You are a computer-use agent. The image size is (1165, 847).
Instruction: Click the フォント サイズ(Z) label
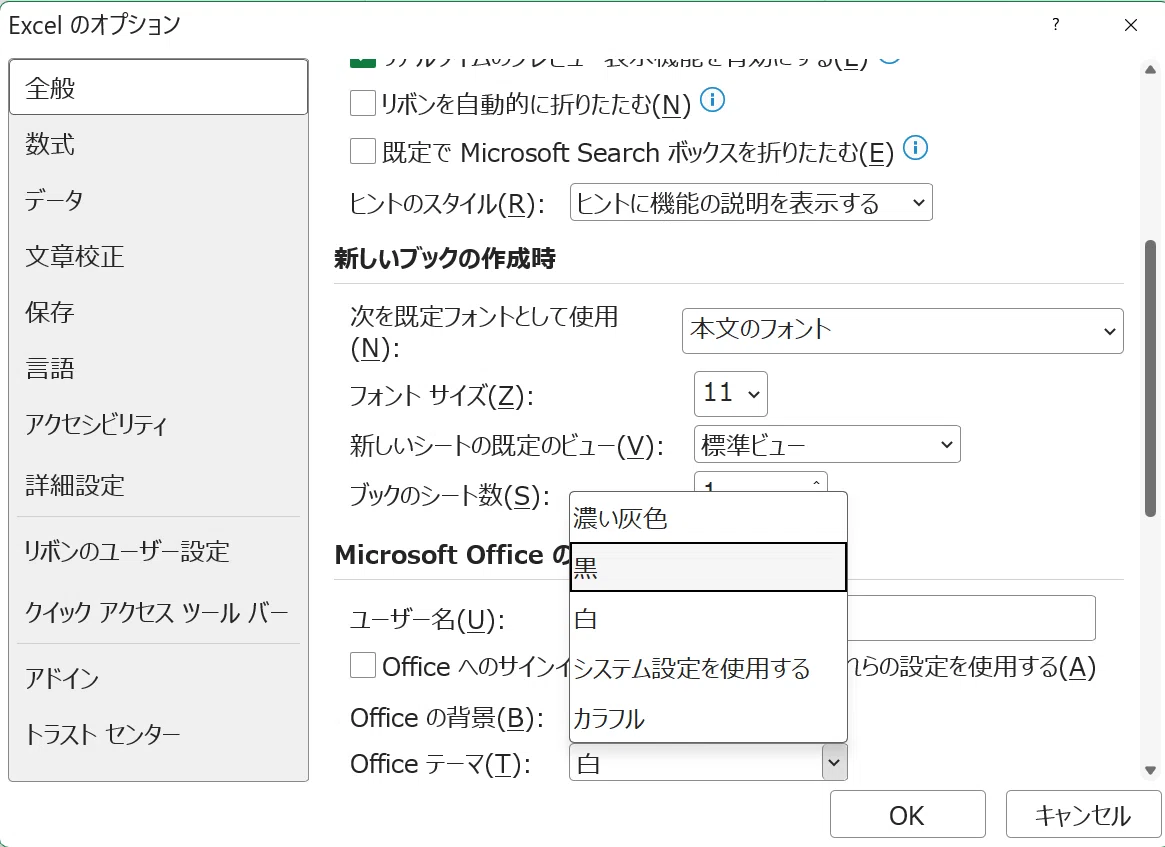(441, 396)
